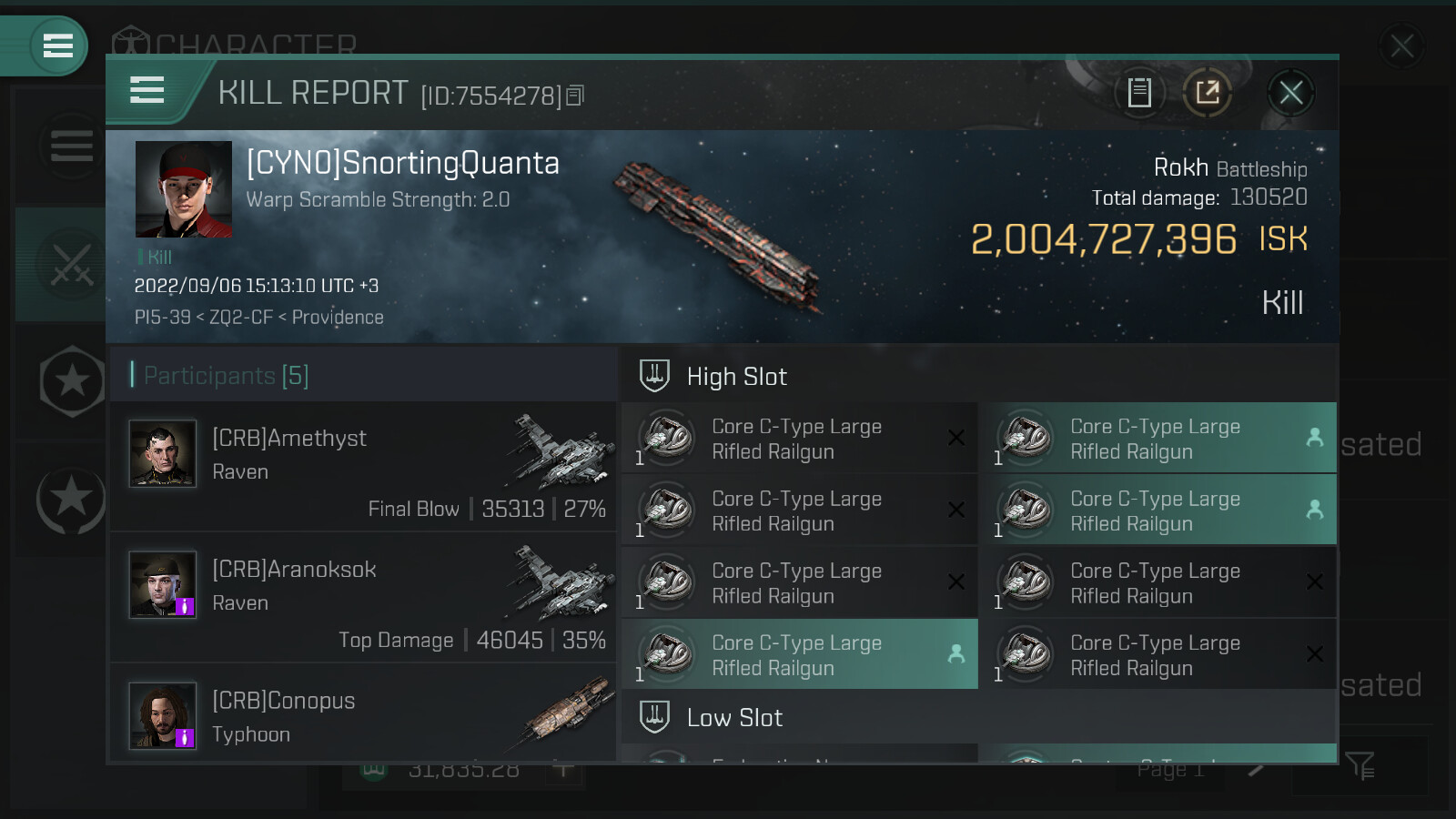The width and height of the screenshot is (1456, 819).
Task: Click the kill report clipboard icon
Action: (x=1139, y=93)
